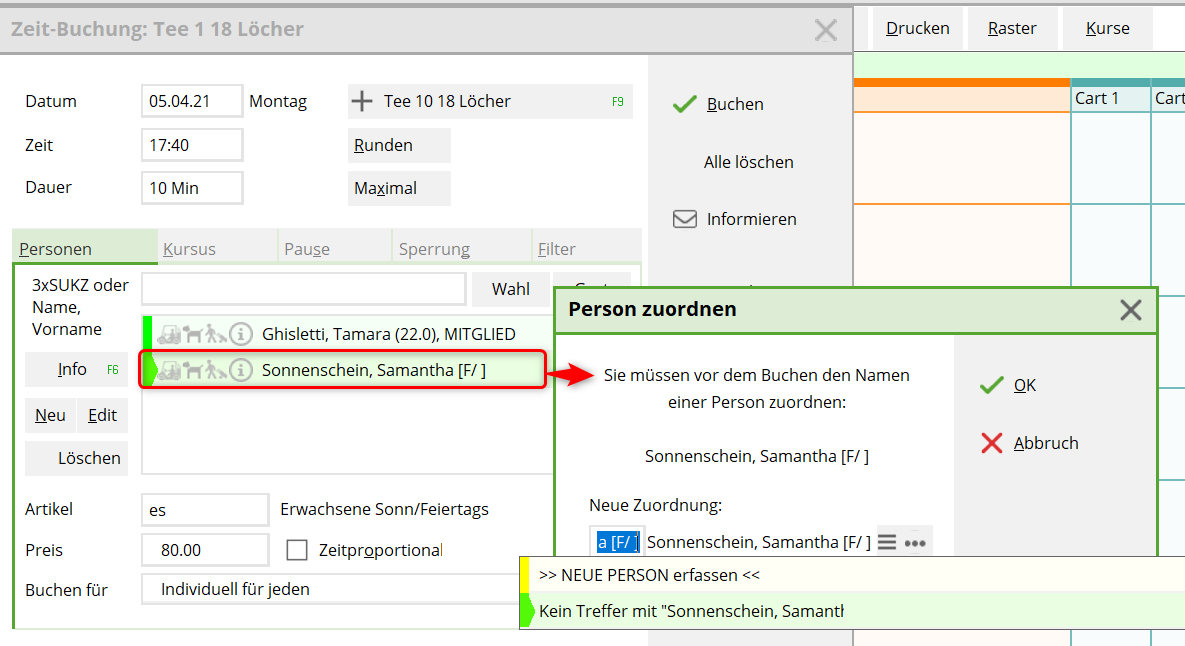
Task: Click the red X next to Abbruch
Action: pyautogui.click(x=992, y=443)
